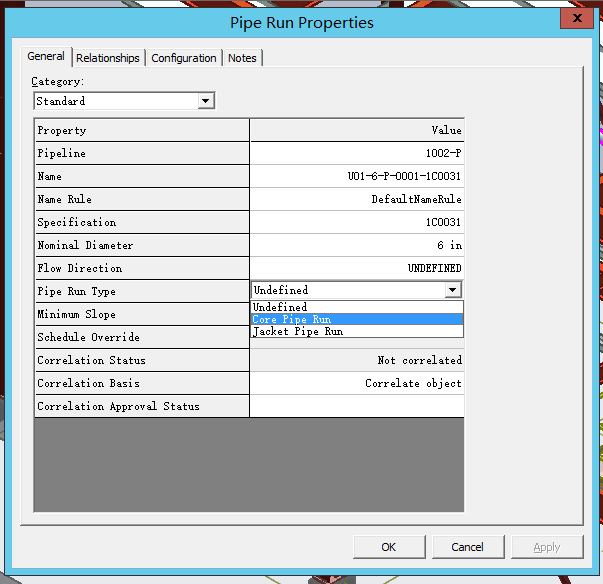Click the Pipe Run Type combo field showing Undefined

pyautogui.click(x=356, y=290)
